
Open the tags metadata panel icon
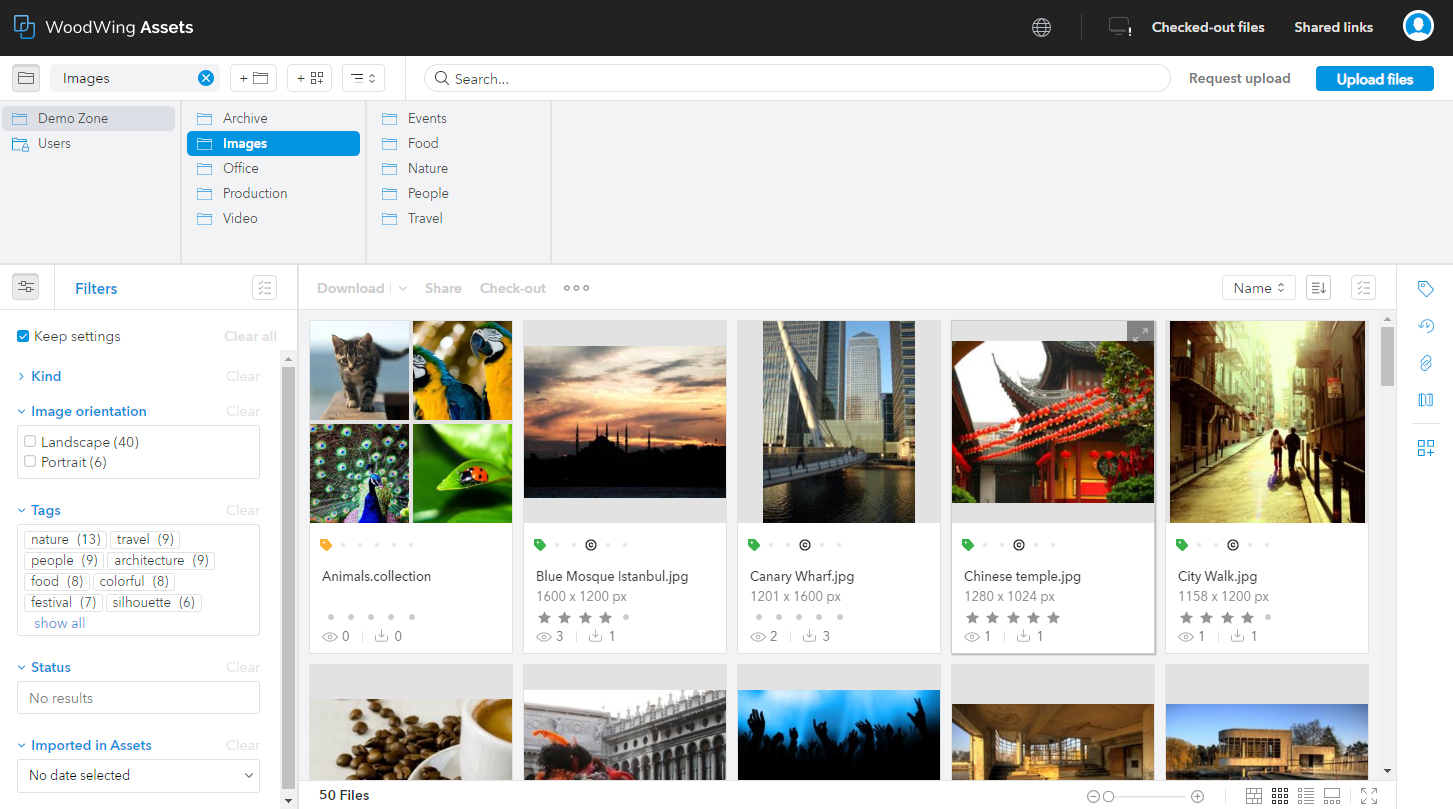1426,288
